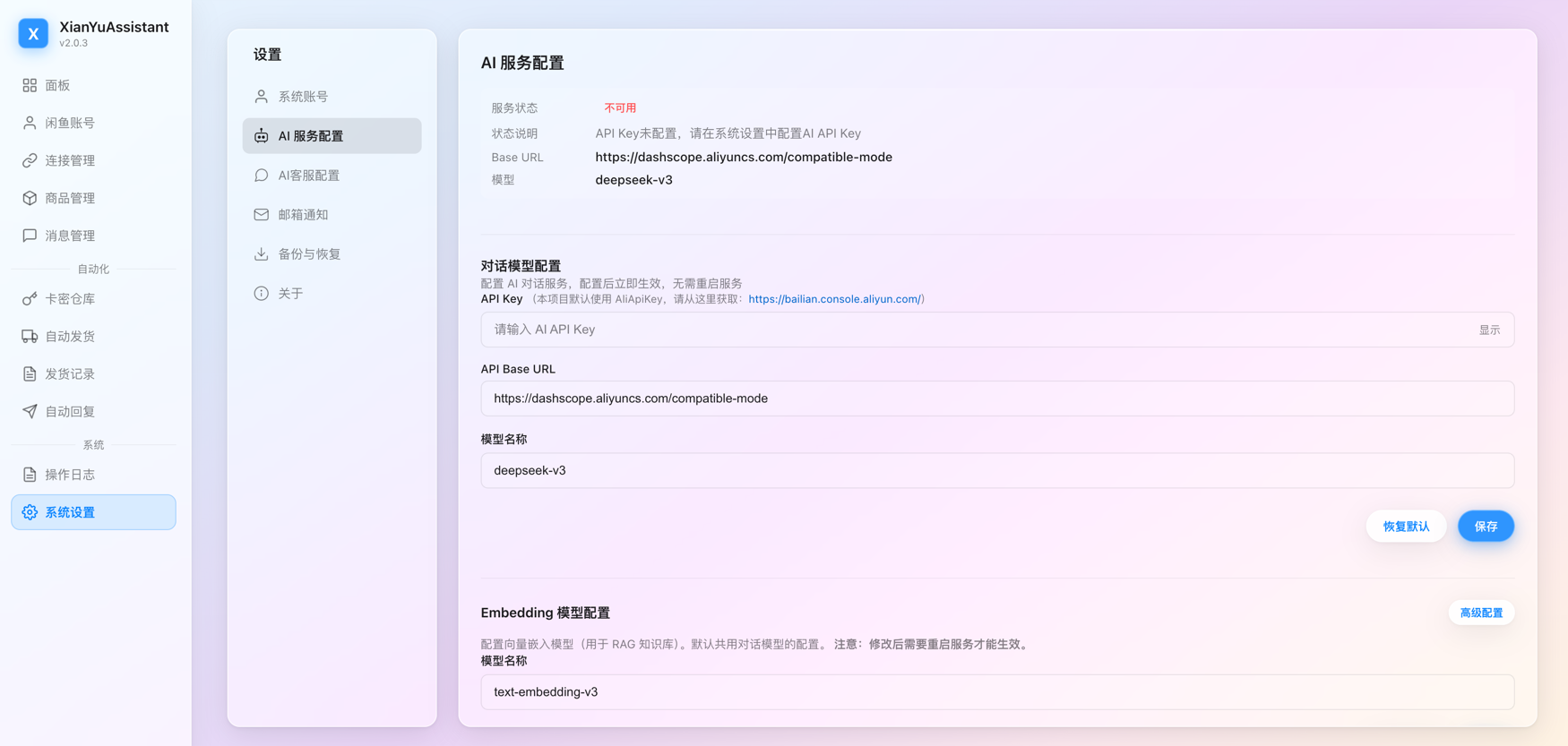Click the v2.0.3 version label
This screenshot has width=1568, height=746.
[73, 43]
